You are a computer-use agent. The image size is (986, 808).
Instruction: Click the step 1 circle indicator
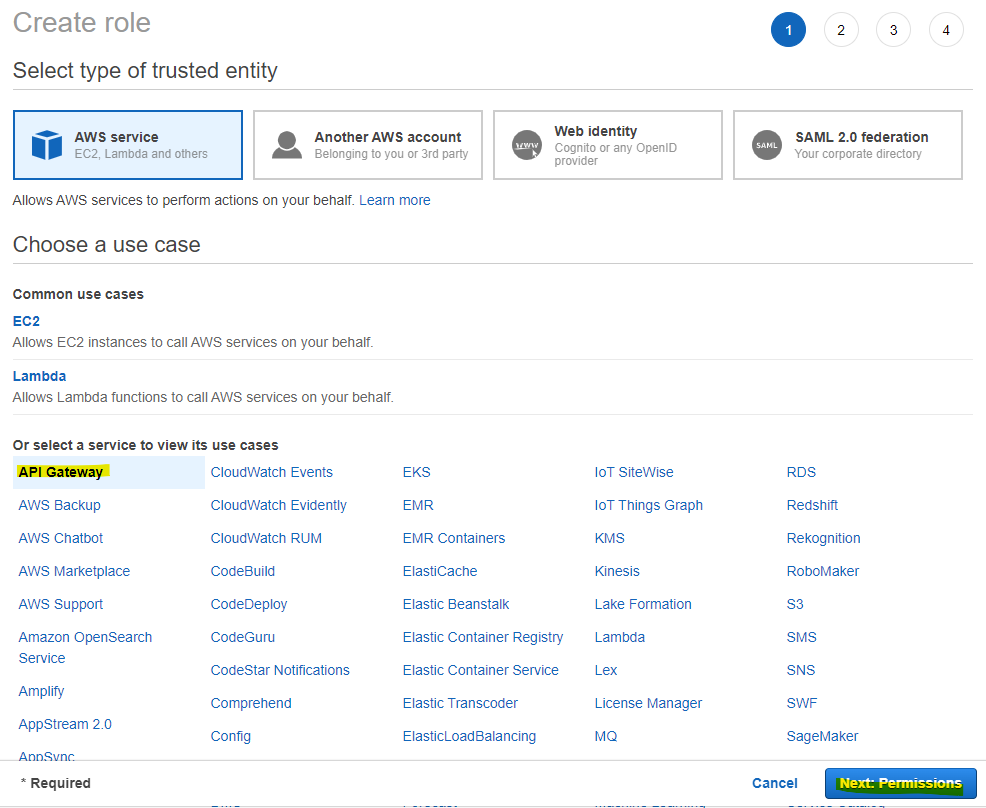click(788, 29)
